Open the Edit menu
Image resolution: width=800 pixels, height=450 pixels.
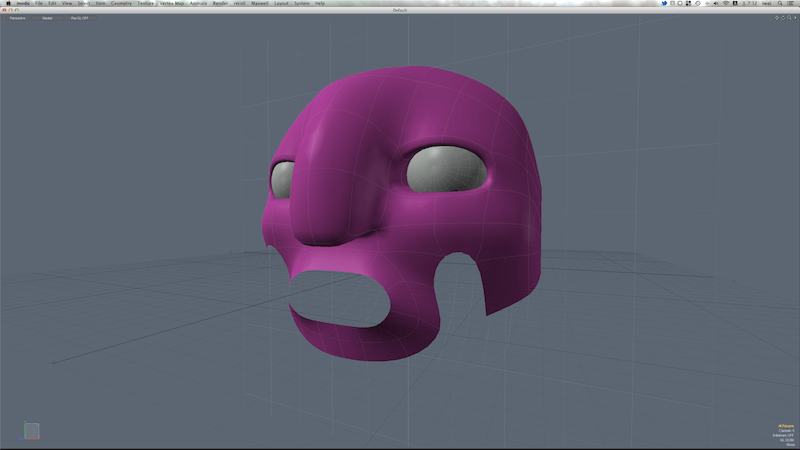click(x=52, y=3)
